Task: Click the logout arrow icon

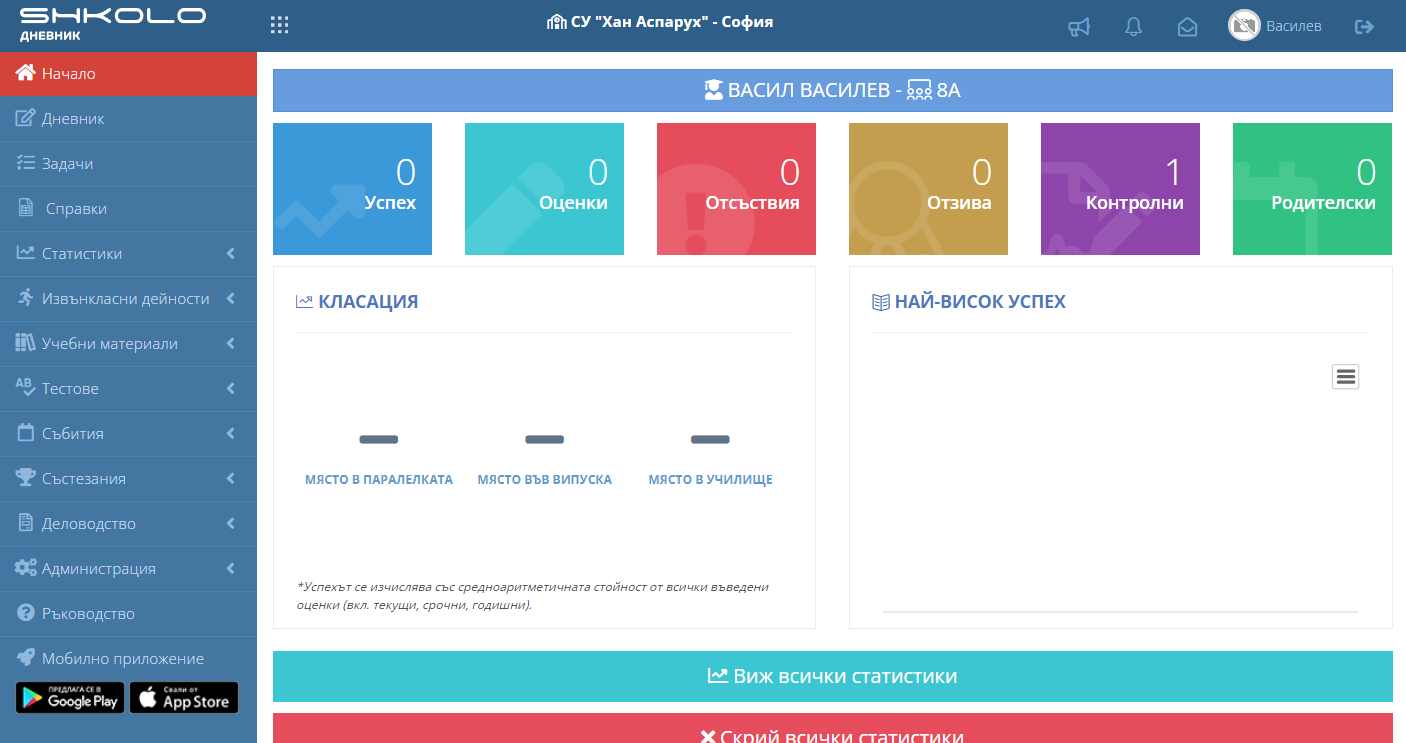Action: coord(1364,27)
